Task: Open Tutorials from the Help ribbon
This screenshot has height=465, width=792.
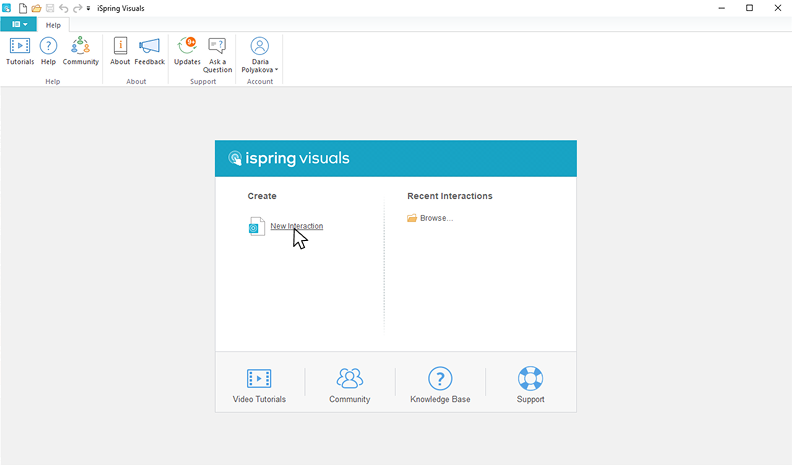Action: (x=20, y=51)
